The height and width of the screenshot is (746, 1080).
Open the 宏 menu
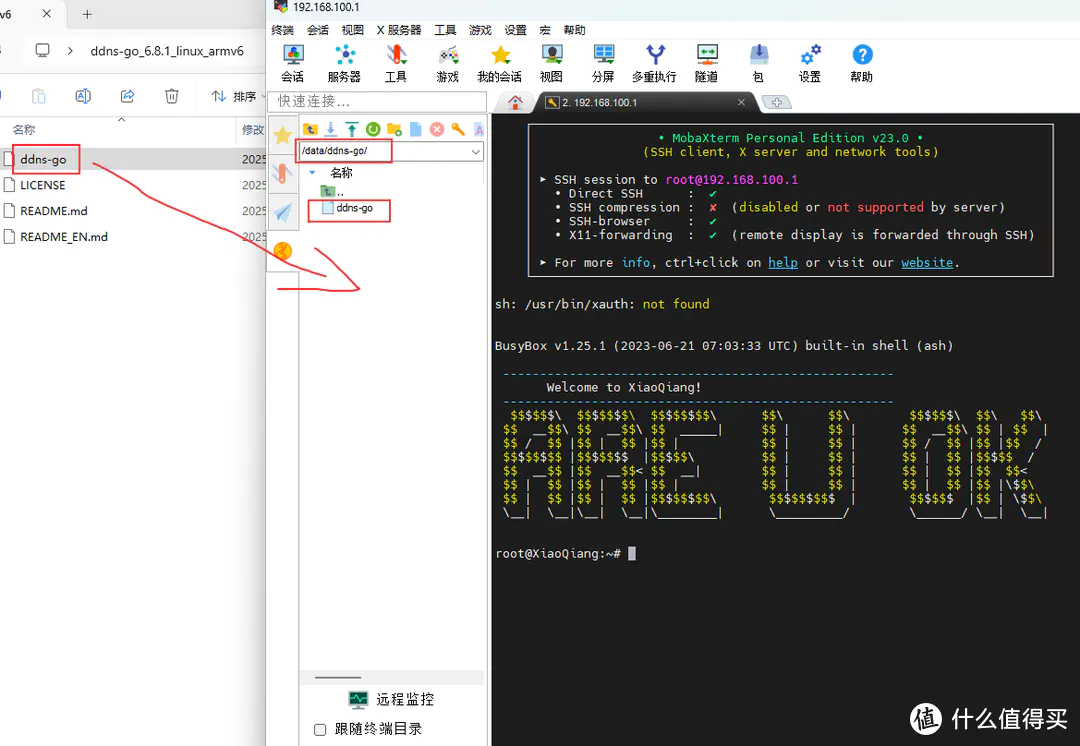[x=545, y=30]
